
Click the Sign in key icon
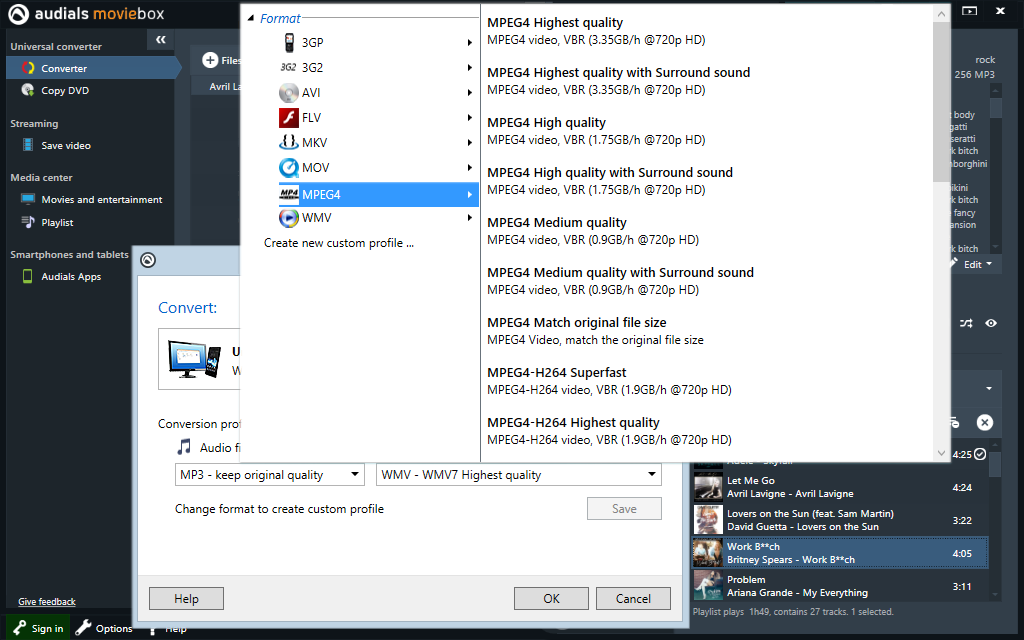[x=20, y=628]
